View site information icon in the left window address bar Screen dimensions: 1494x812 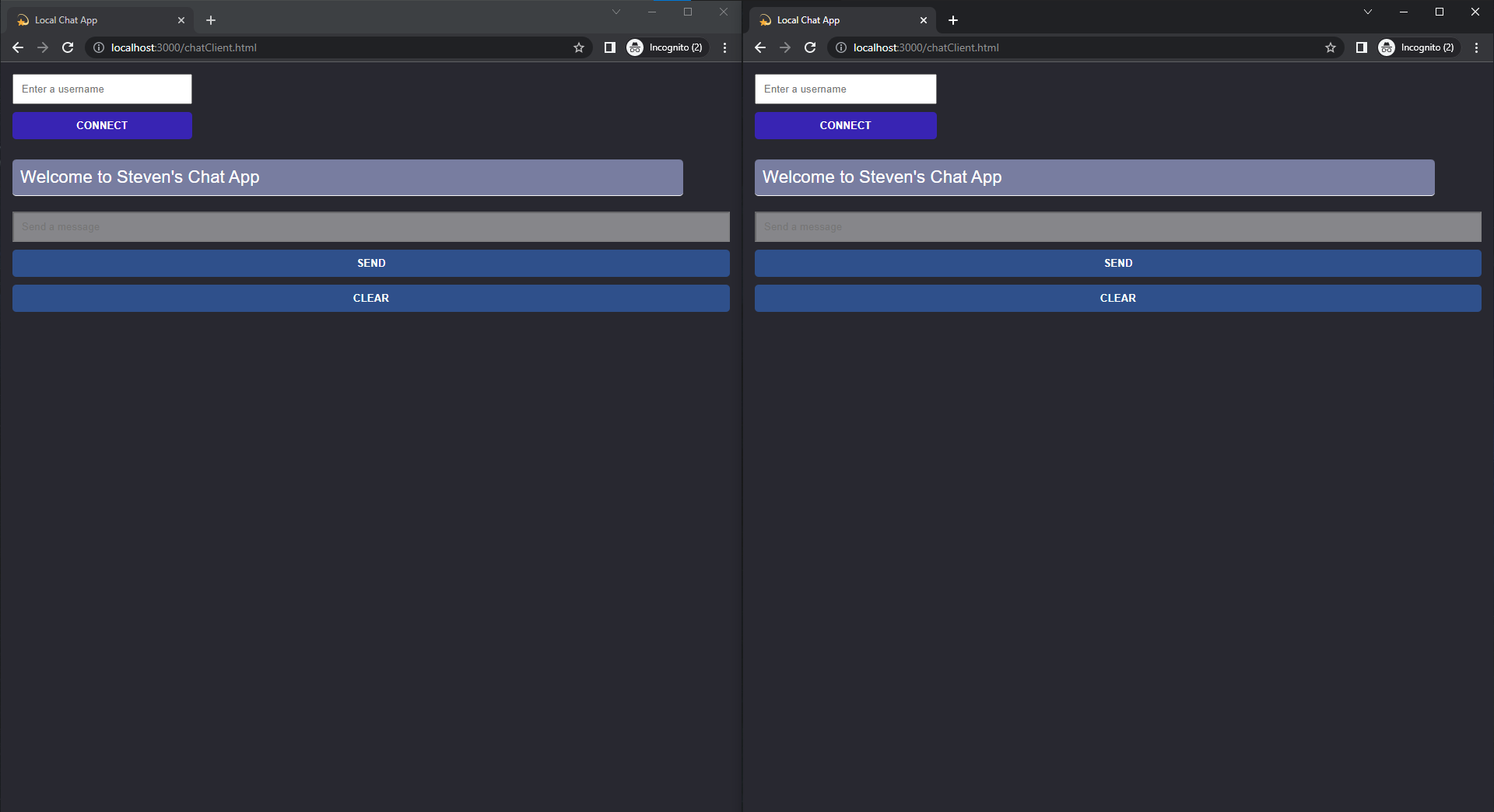pos(99,47)
